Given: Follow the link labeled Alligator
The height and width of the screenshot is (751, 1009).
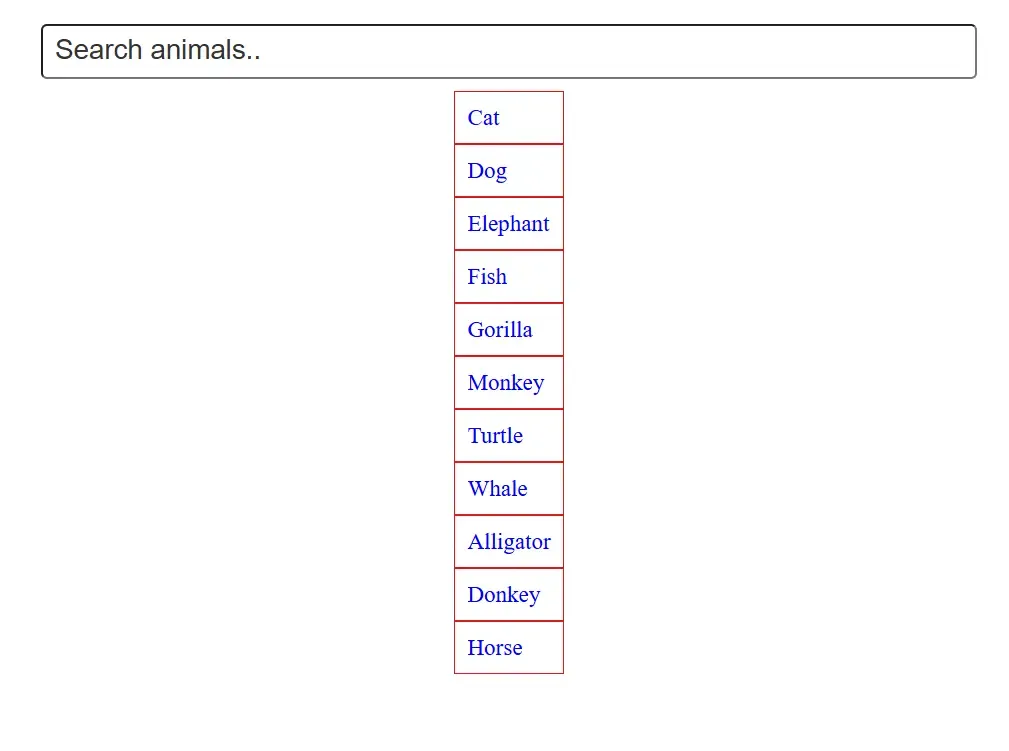Looking at the screenshot, I should pyautogui.click(x=509, y=542).
